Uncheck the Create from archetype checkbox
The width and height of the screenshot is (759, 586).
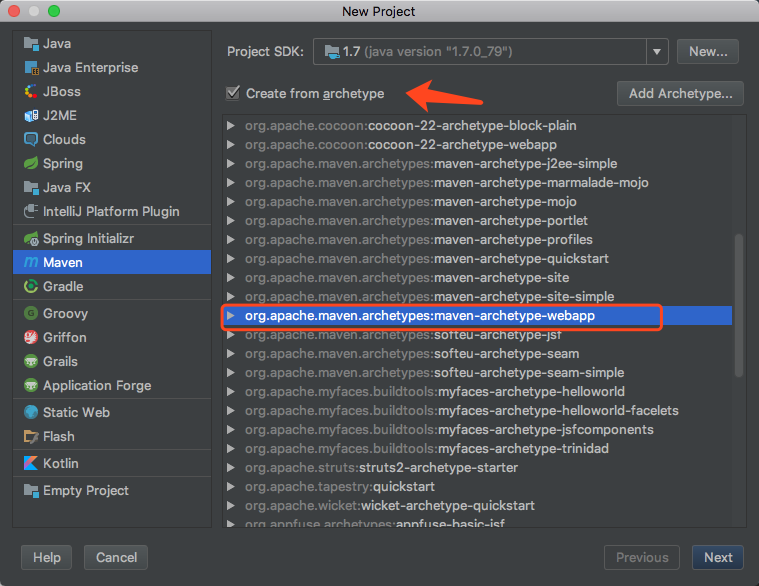pyautogui.click(x=233, y=94)
